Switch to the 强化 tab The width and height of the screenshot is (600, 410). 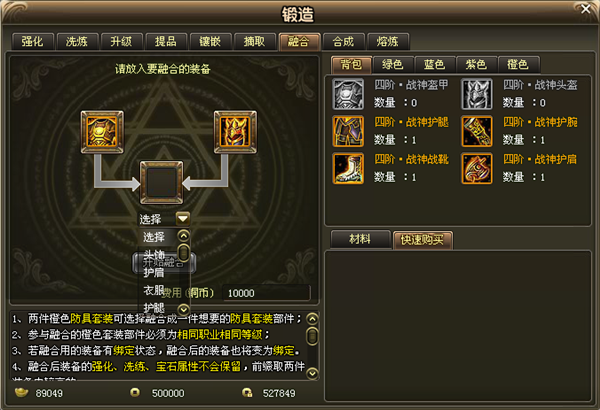pos(32,41)
